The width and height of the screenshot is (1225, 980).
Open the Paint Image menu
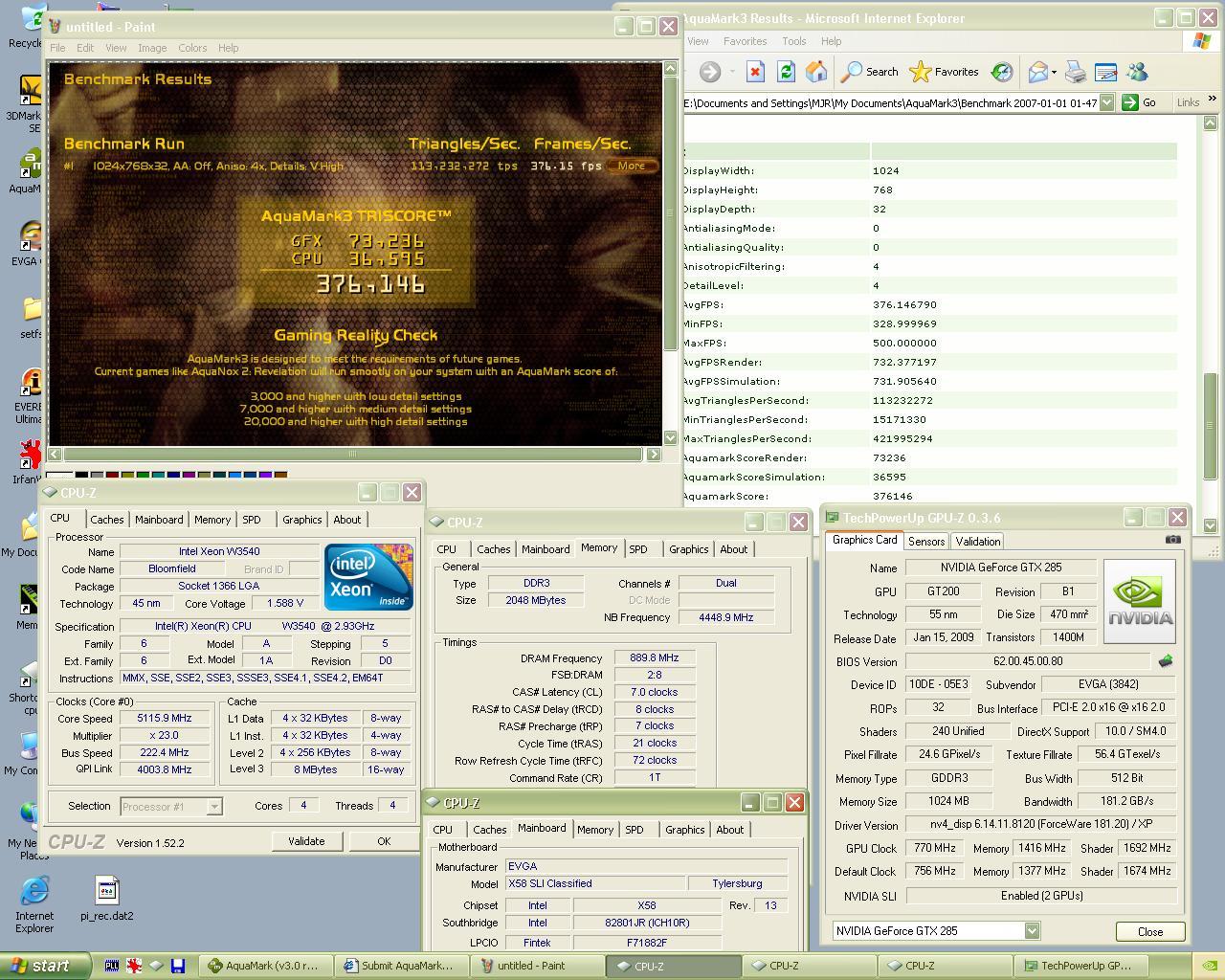click(x=152, y=48)
